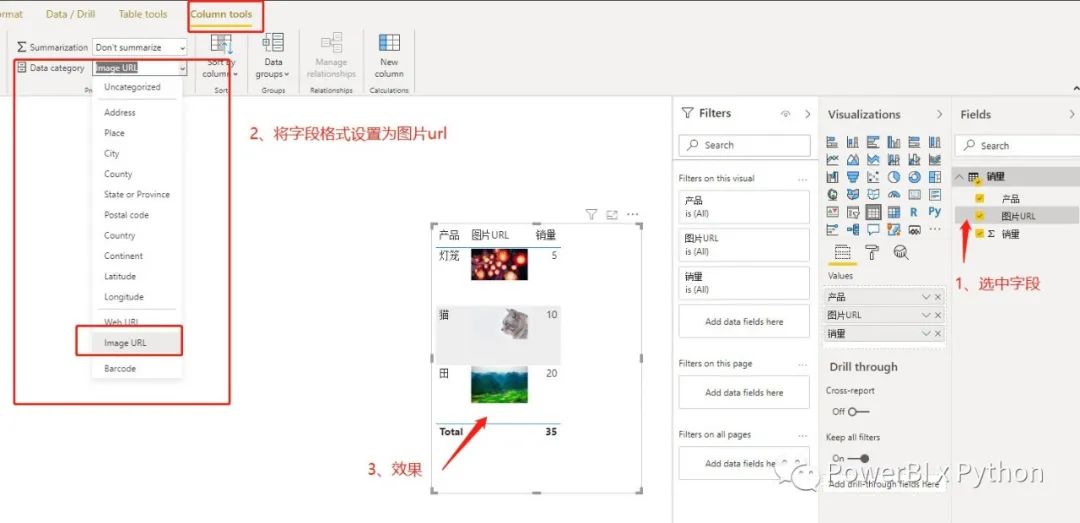Choose the Line chart visualization
1080x523 pixels.
(x=832, y=159)
